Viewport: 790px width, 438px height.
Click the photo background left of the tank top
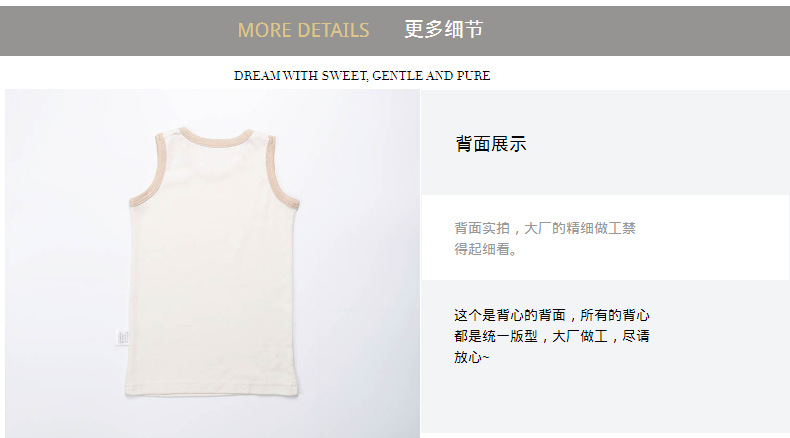pyautogui.click(x=63, y=262)
